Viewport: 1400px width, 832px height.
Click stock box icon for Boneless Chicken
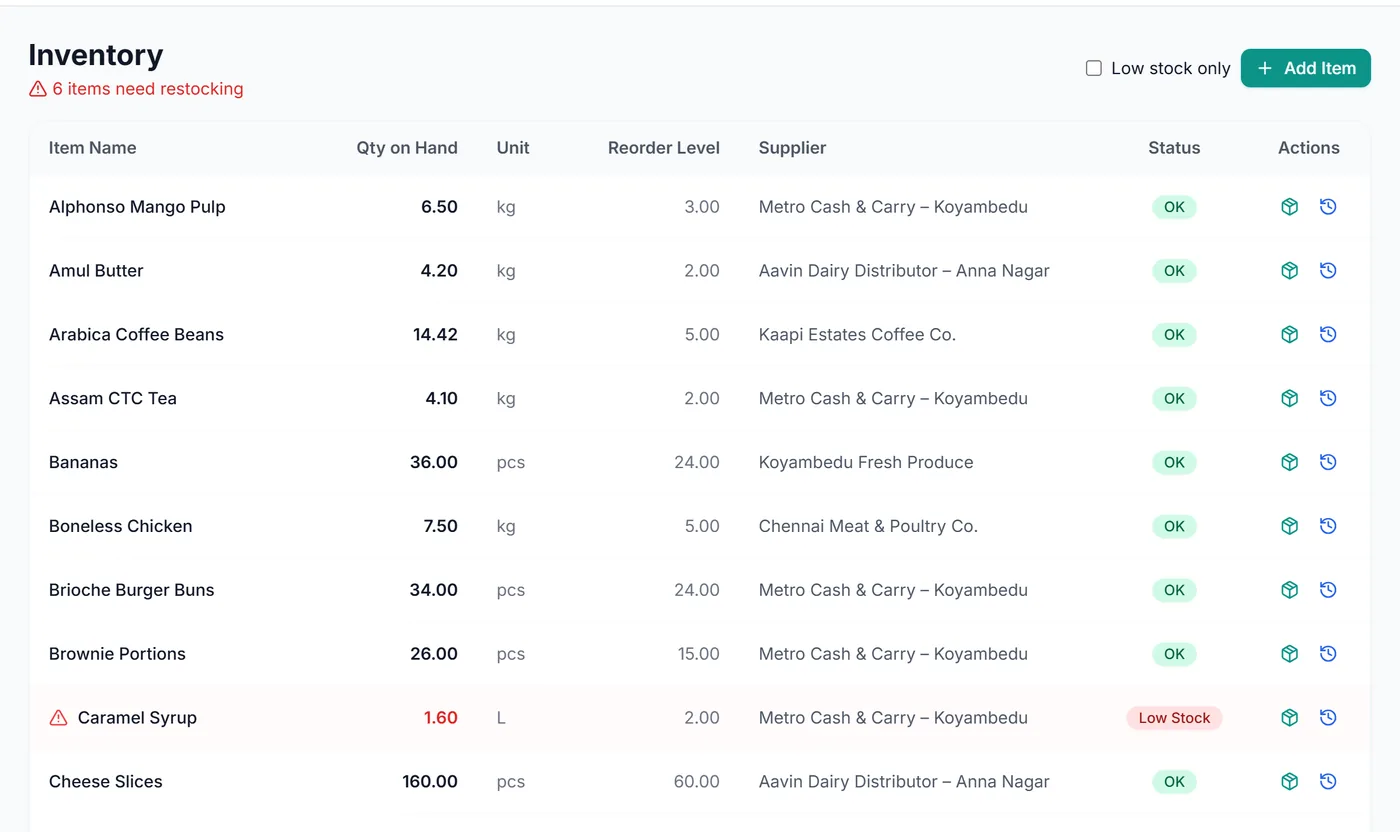tap(1290, 526)
